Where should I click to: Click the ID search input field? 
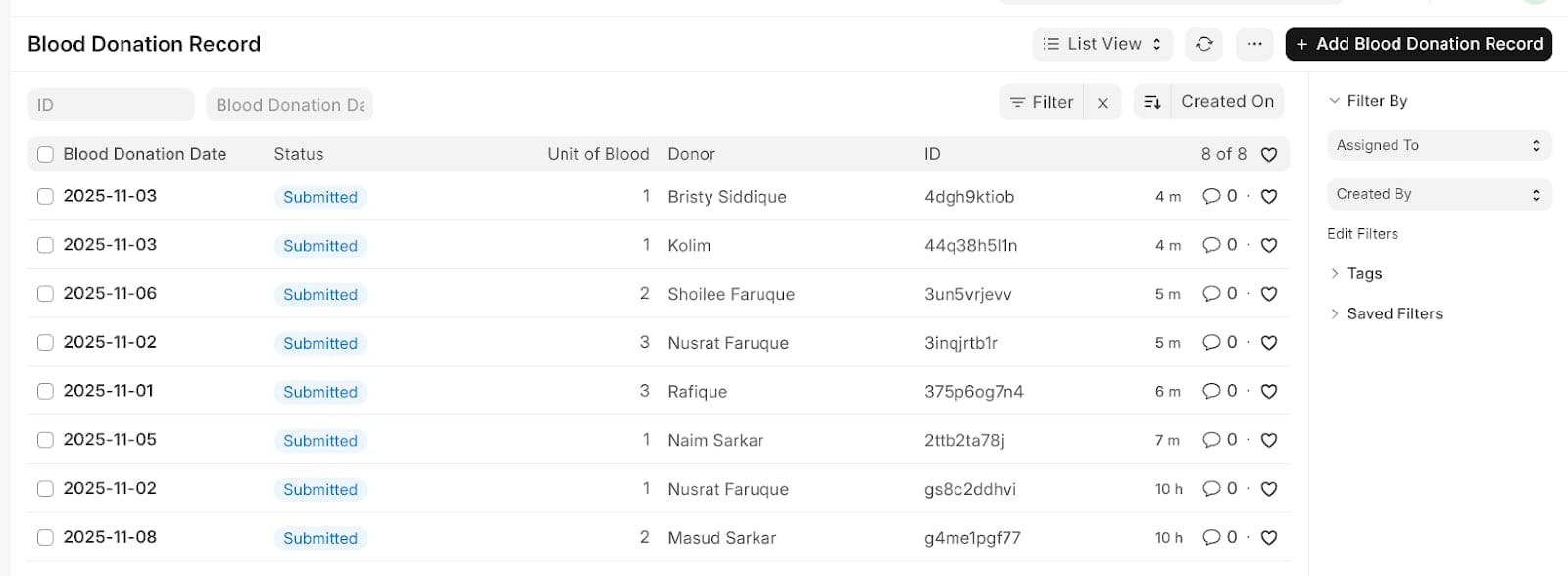[111, 105]
